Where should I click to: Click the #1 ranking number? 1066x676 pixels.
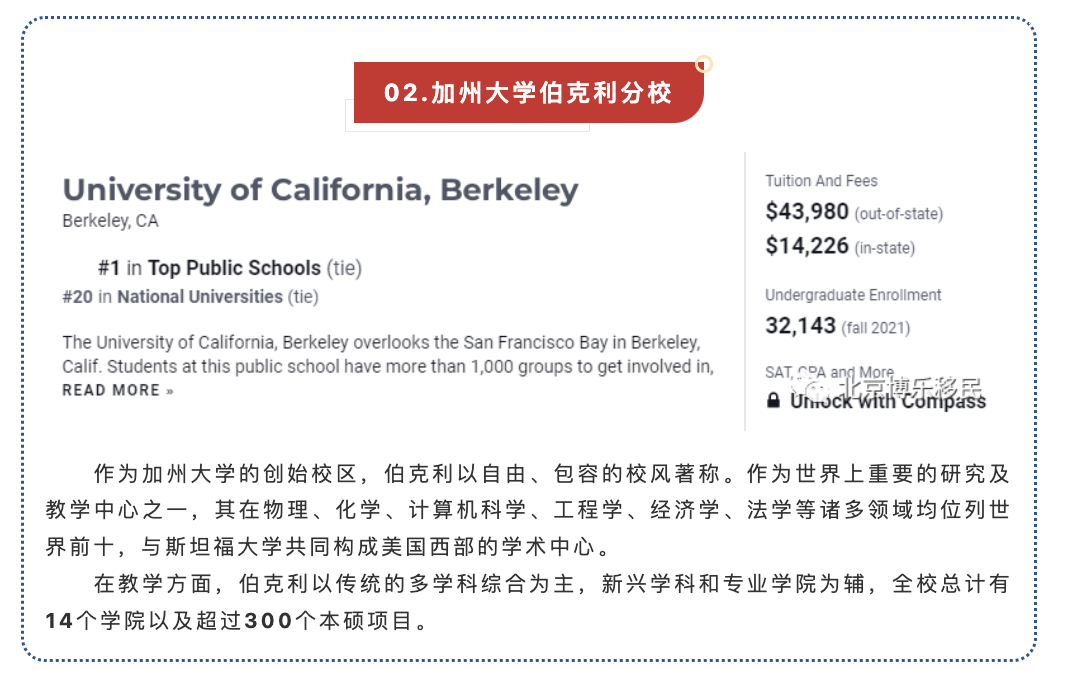108,268
